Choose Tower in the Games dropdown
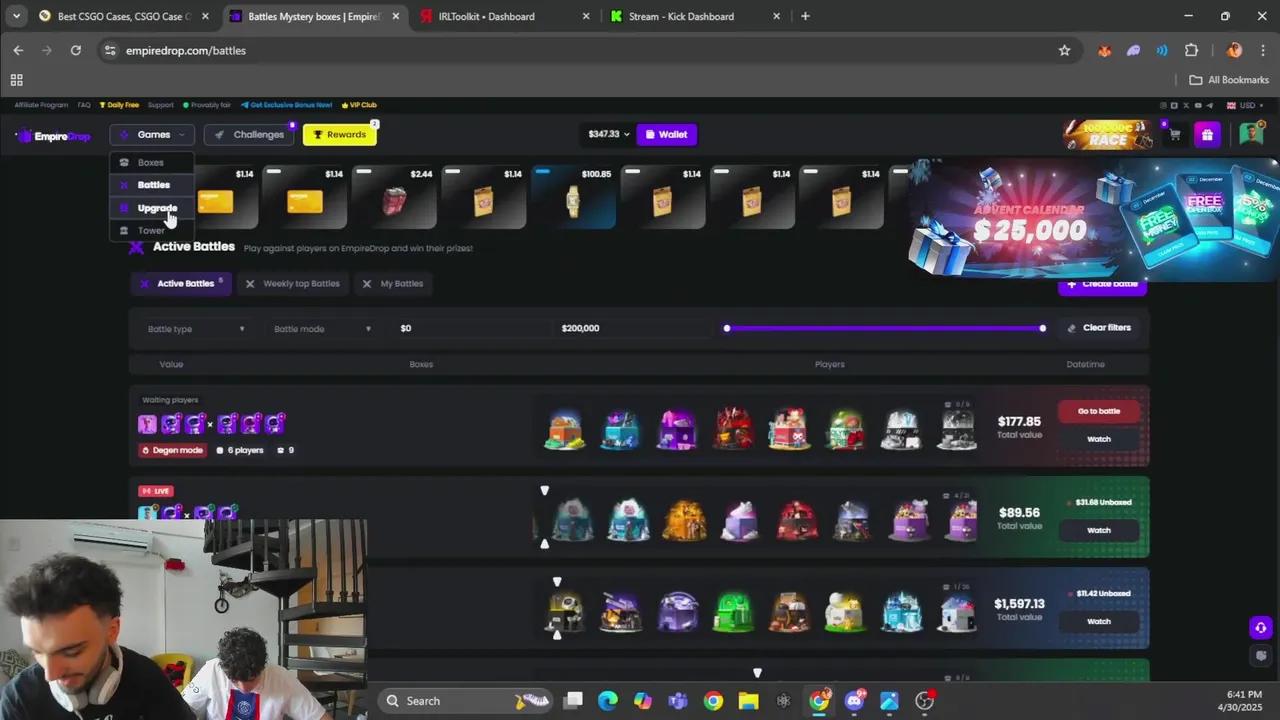 pos(151,230)
